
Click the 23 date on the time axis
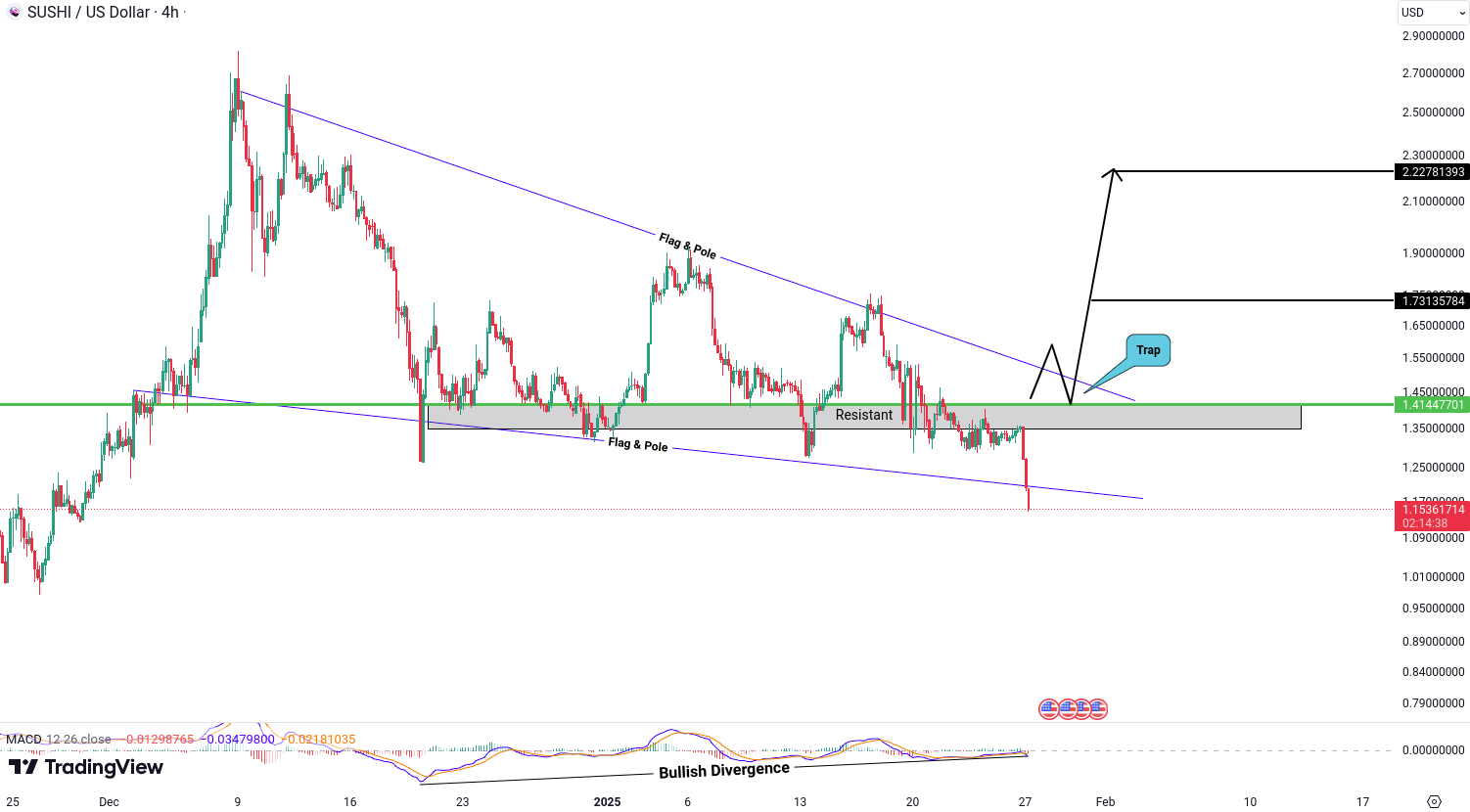462,802
